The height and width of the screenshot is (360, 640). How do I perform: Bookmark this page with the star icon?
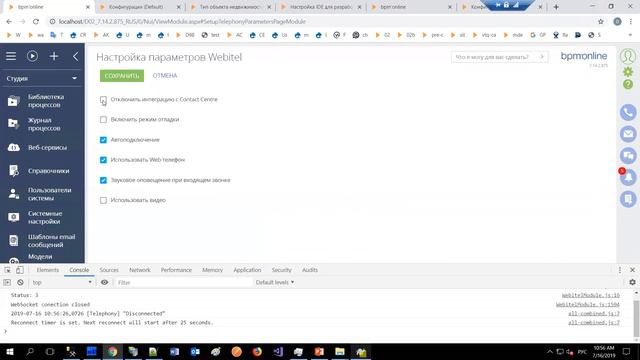point(600,21)
